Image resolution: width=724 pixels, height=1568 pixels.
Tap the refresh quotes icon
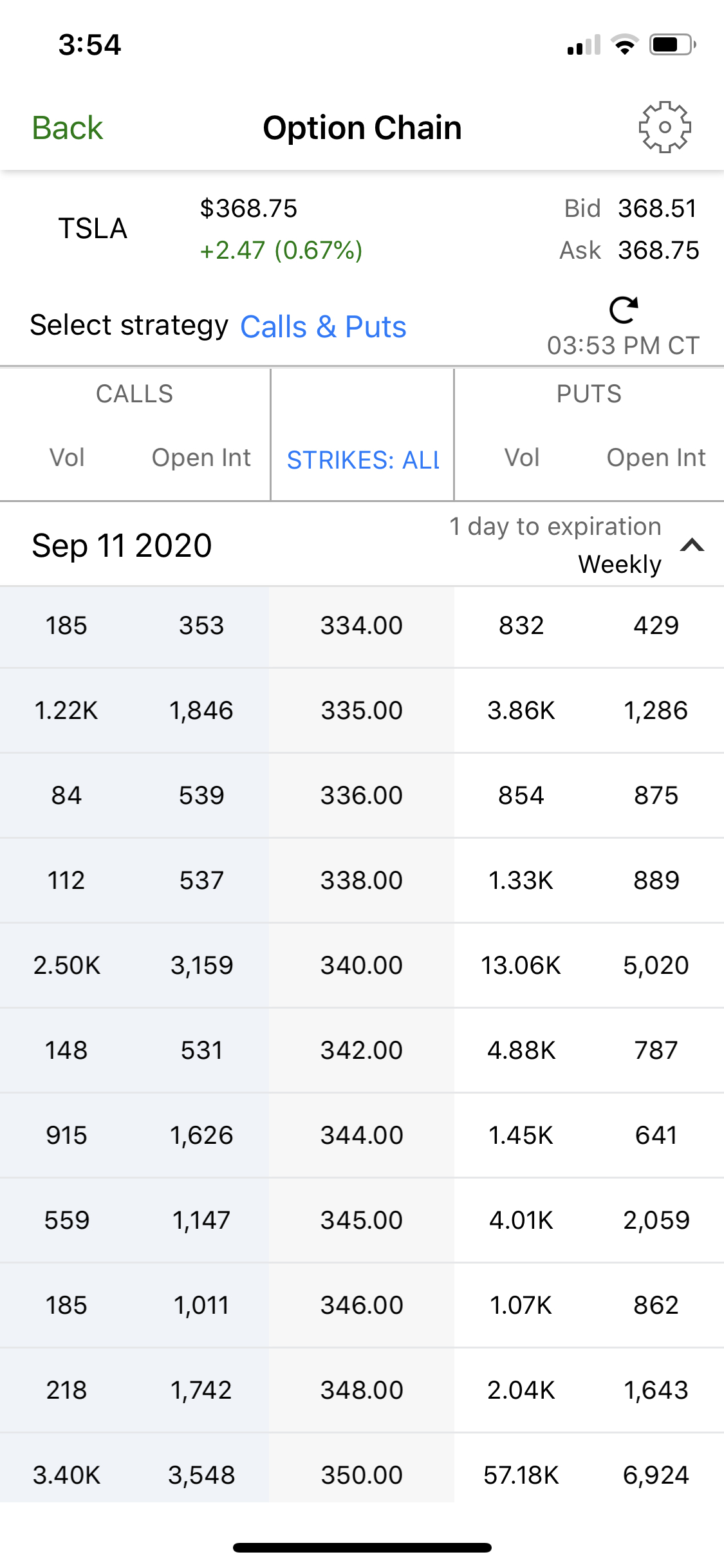[x=623, y=310]
